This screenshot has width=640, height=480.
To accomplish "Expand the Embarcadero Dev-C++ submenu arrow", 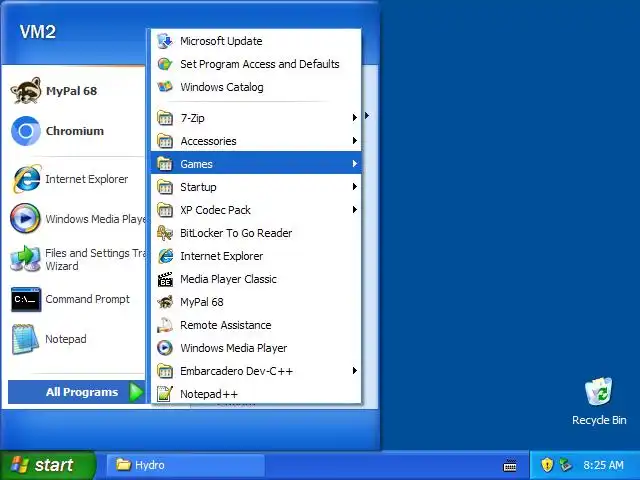I will (x=355, y=370).
